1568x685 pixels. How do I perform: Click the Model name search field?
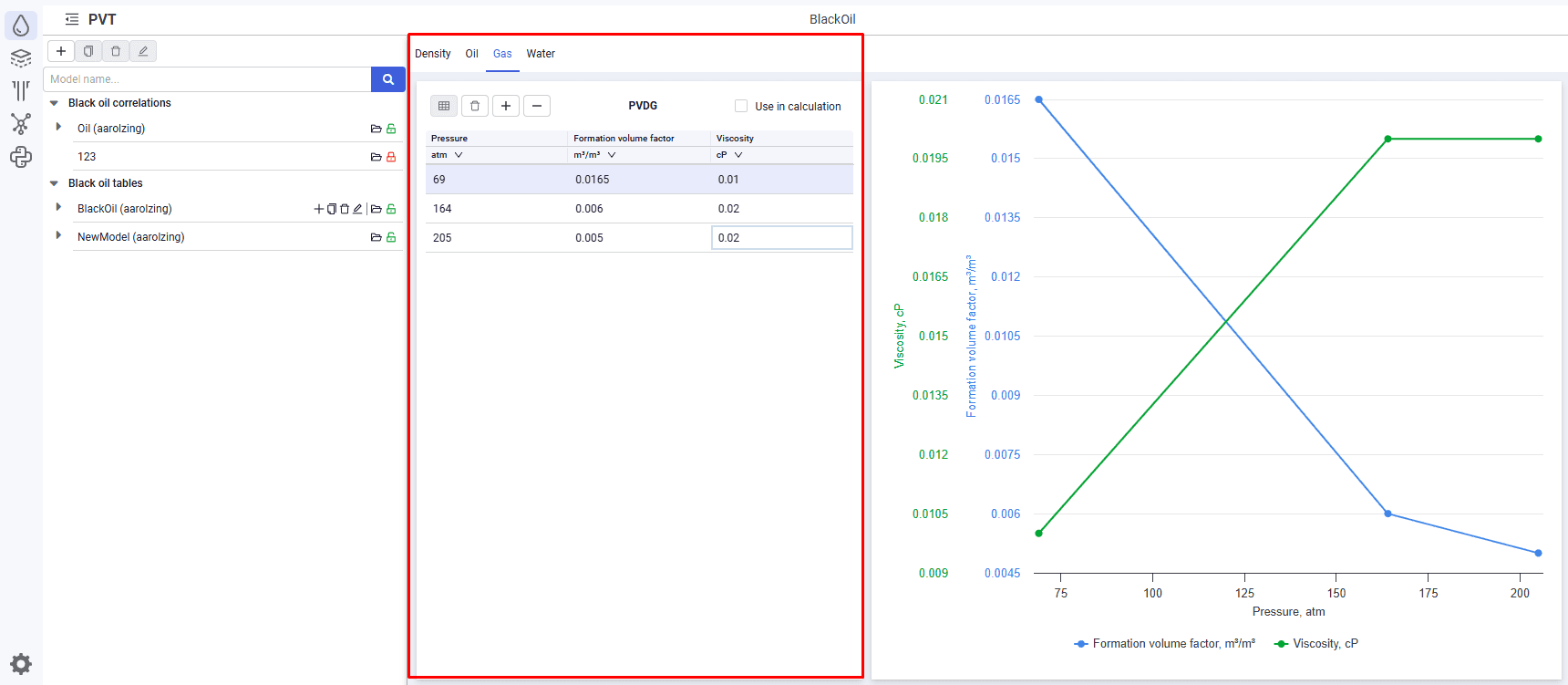[207, 79]
